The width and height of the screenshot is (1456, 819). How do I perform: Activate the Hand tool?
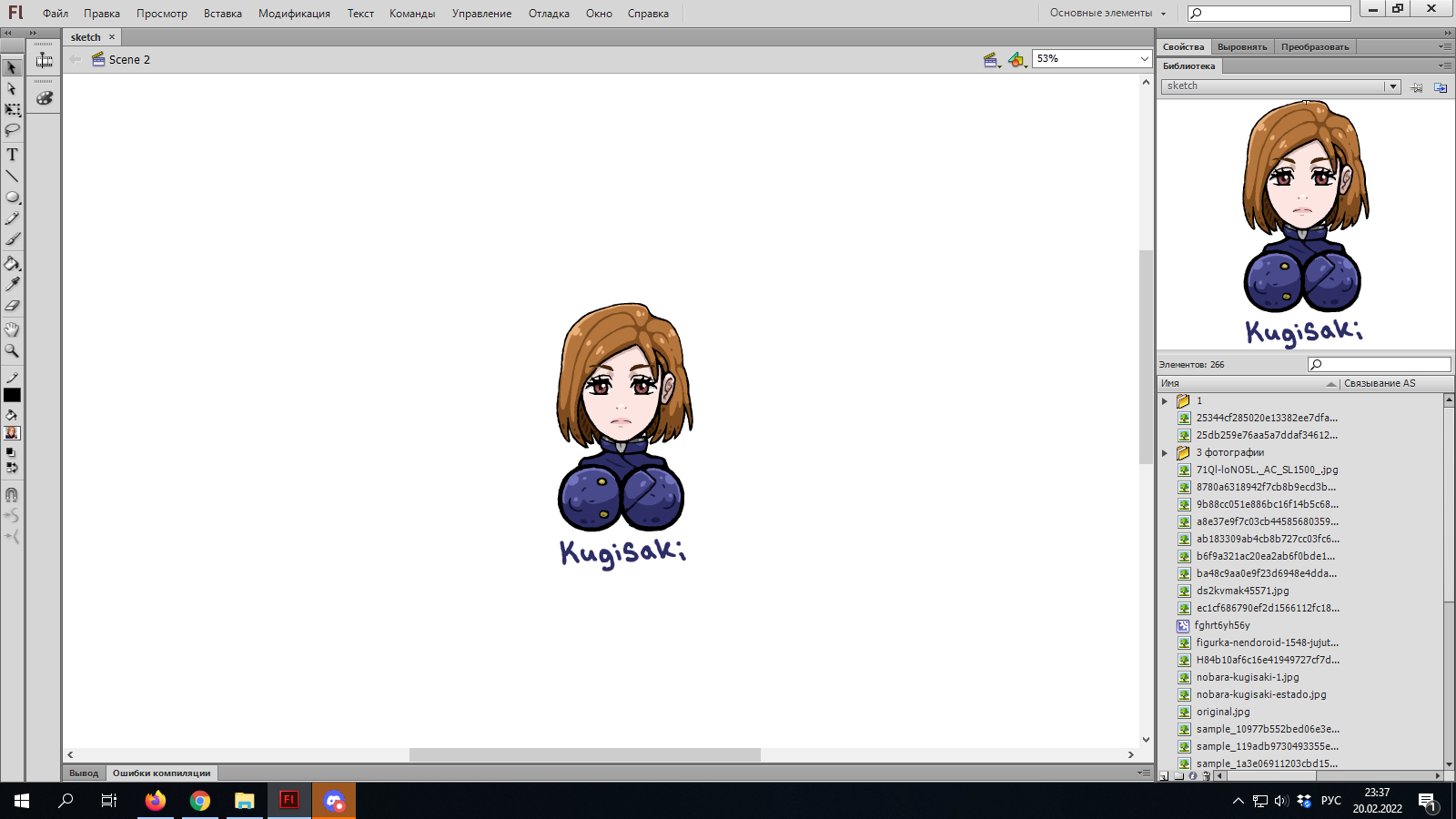tap(12, 329)
